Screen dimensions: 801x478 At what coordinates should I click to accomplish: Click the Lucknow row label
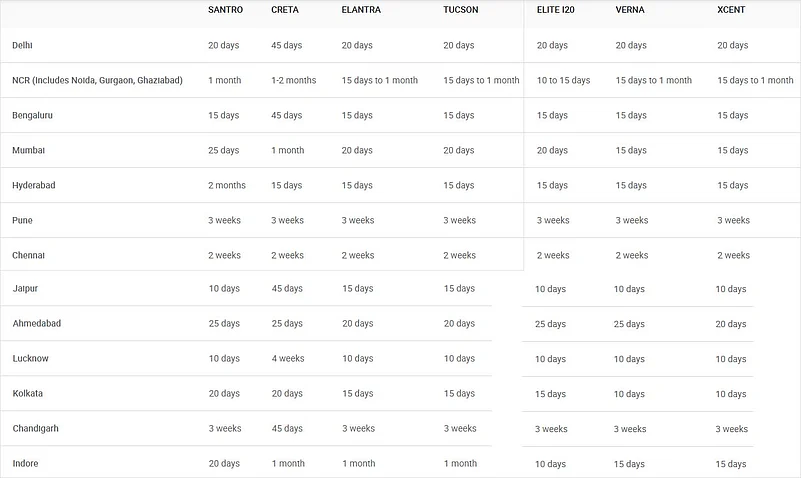[x=30, y=358]
